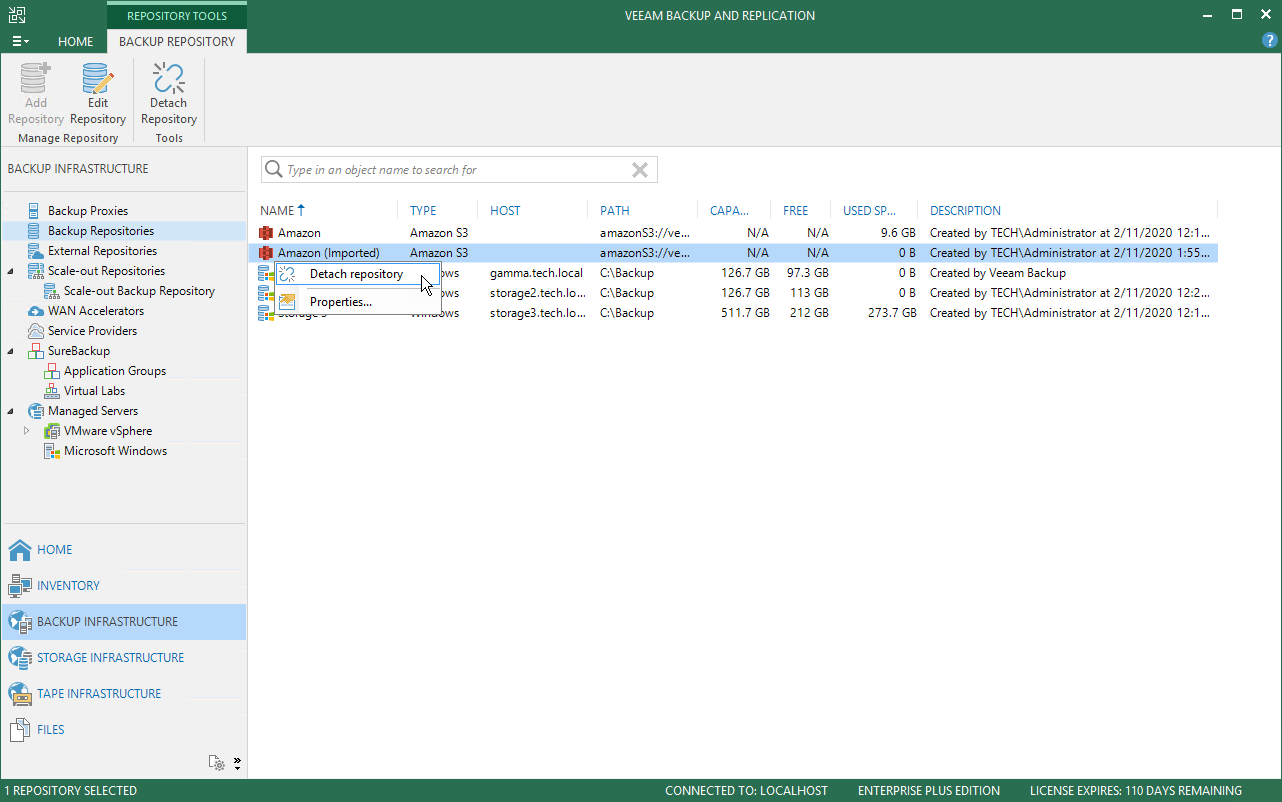Click the WAN Accelerators tree icon

[36, 311]
